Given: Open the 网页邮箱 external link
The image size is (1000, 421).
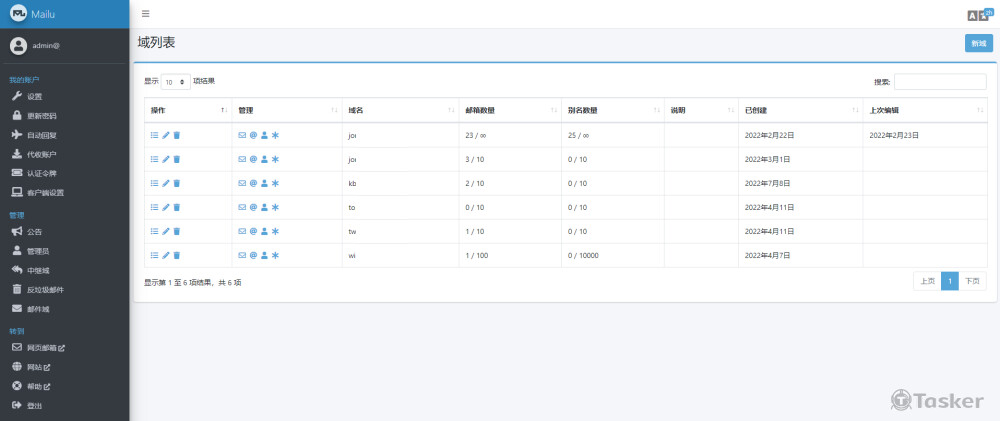Looking at the screenshot, I should [46, 348].
